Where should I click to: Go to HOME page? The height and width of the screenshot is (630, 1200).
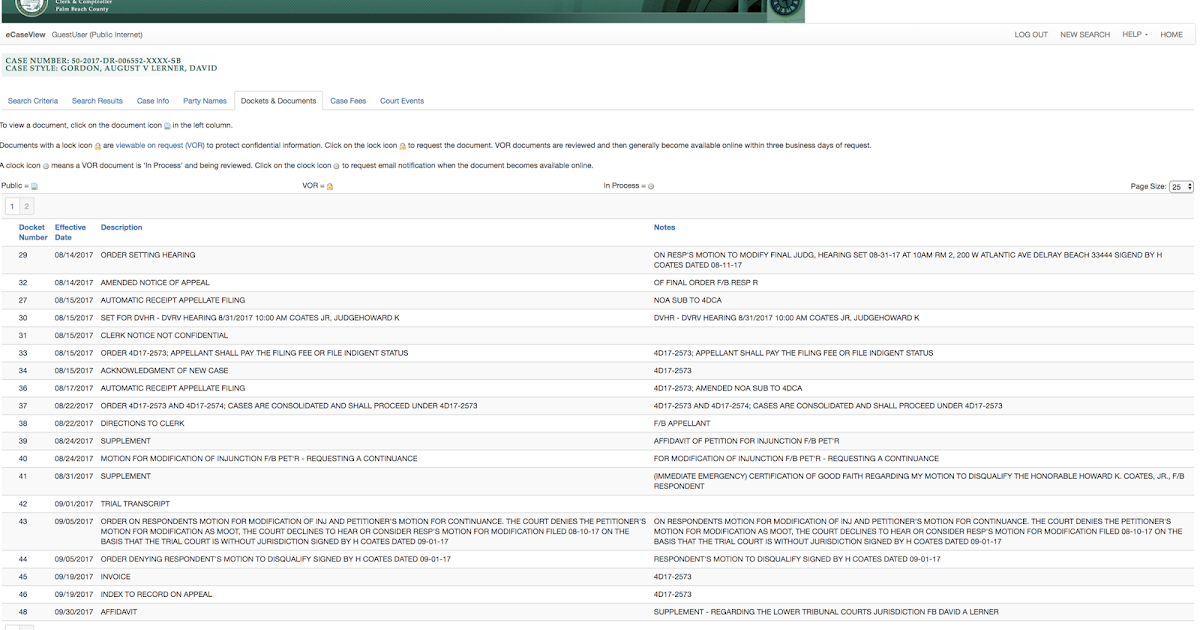click(x=1171, y=35)
